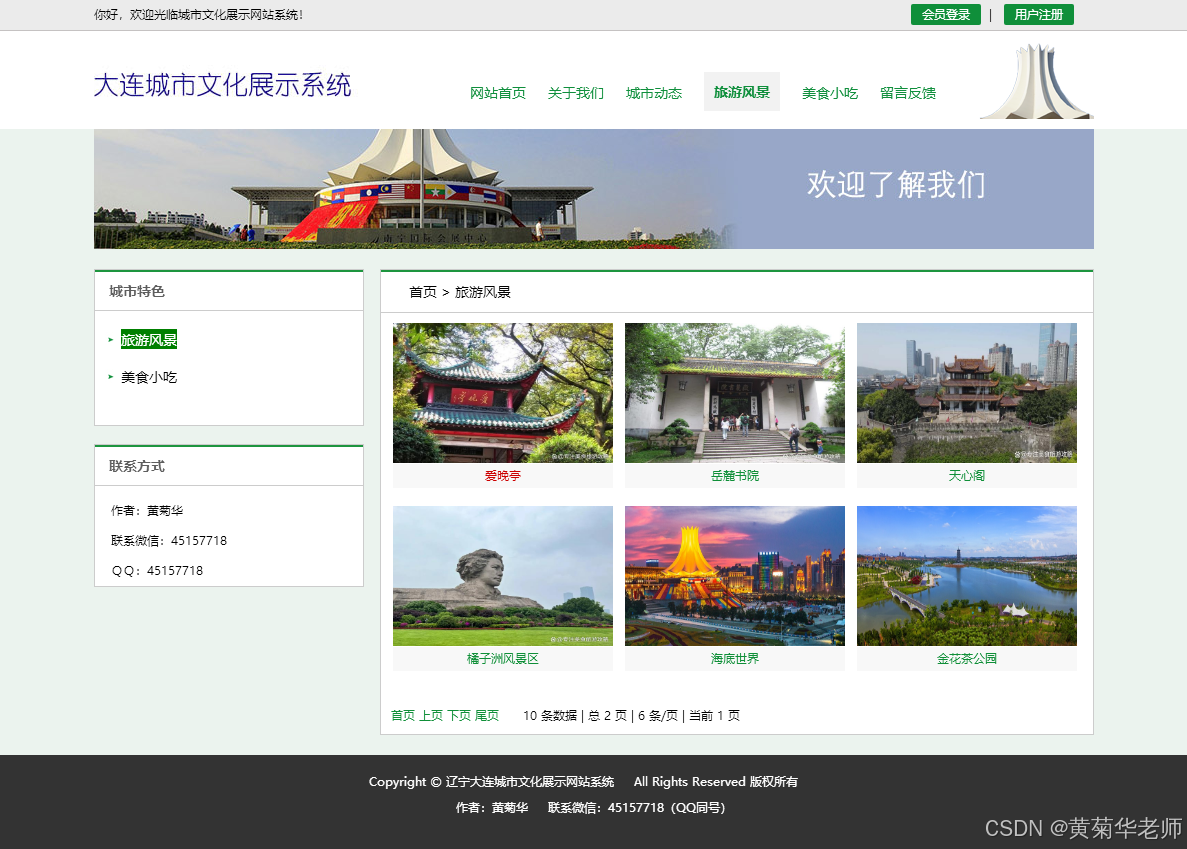
Task: Click the QQ:45157718 sidebar text
Action: [157, 571]
